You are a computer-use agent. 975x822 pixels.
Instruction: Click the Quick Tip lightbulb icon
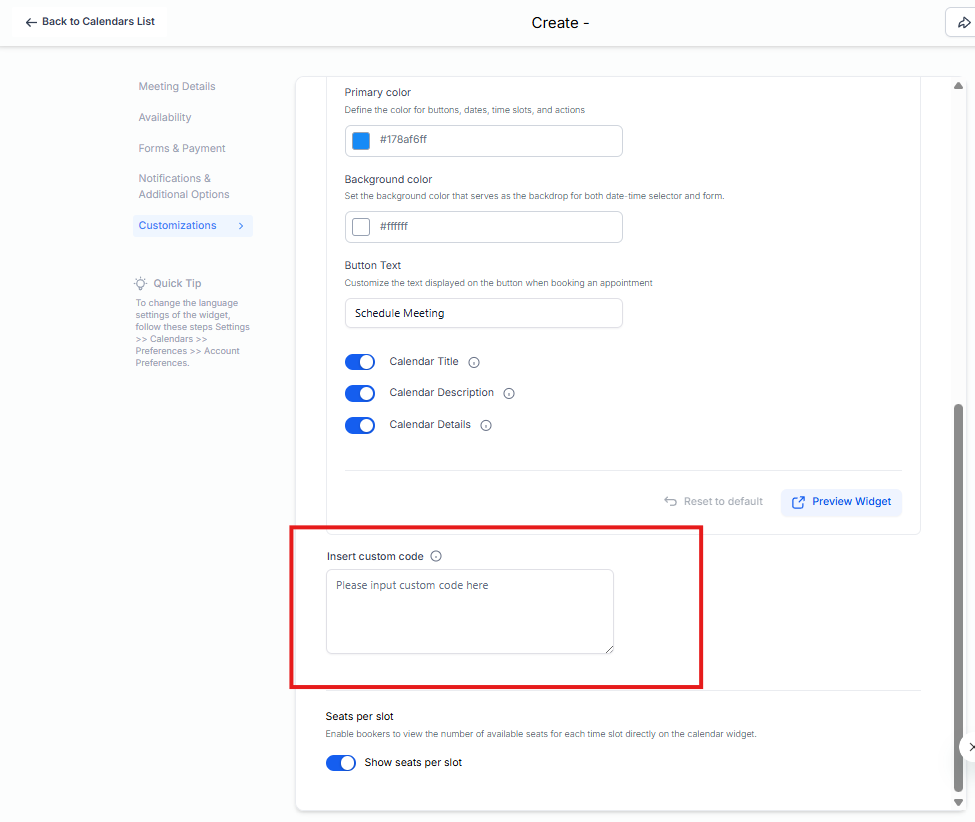click(141, 283)
